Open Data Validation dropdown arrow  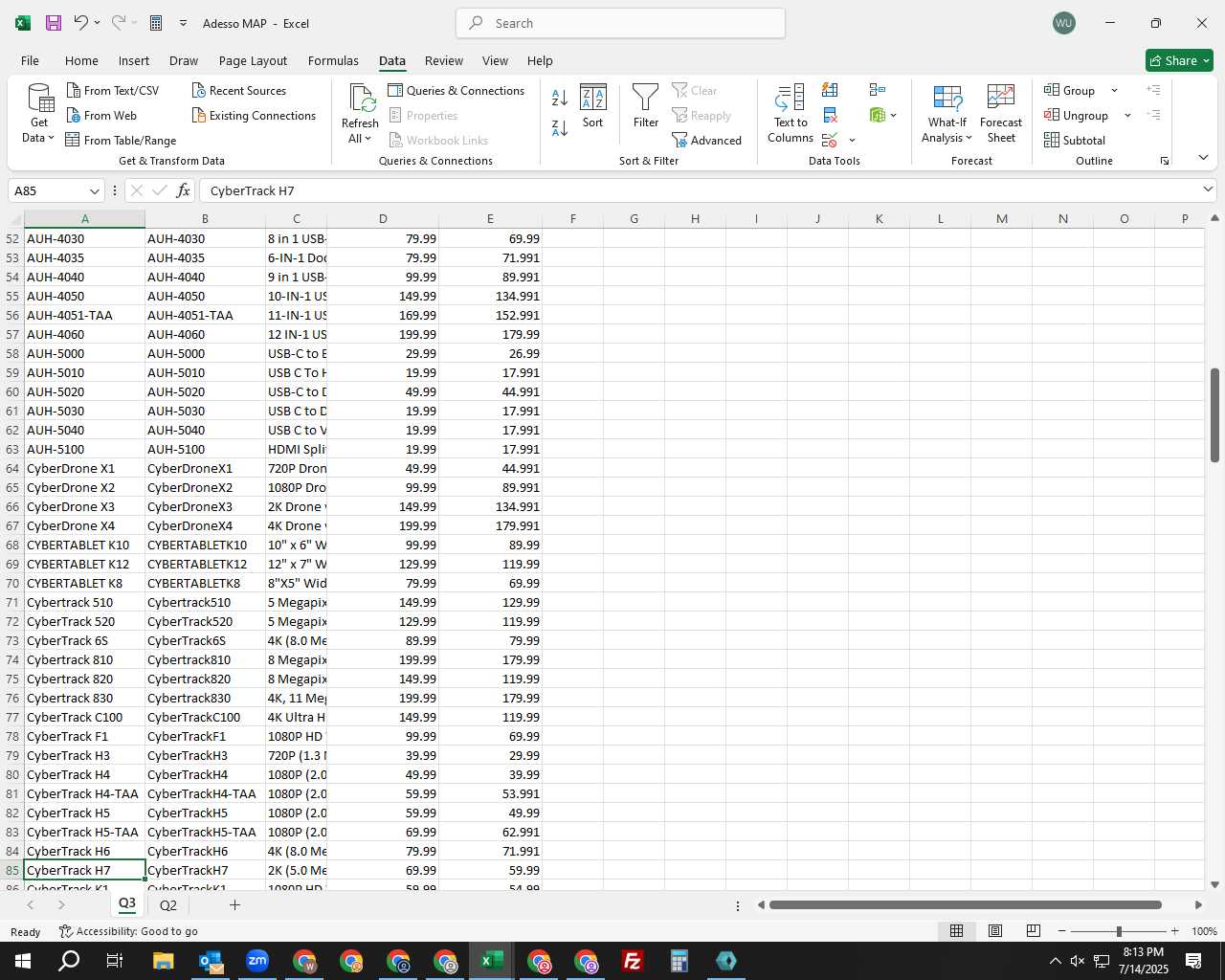click(x=852, y=140)
